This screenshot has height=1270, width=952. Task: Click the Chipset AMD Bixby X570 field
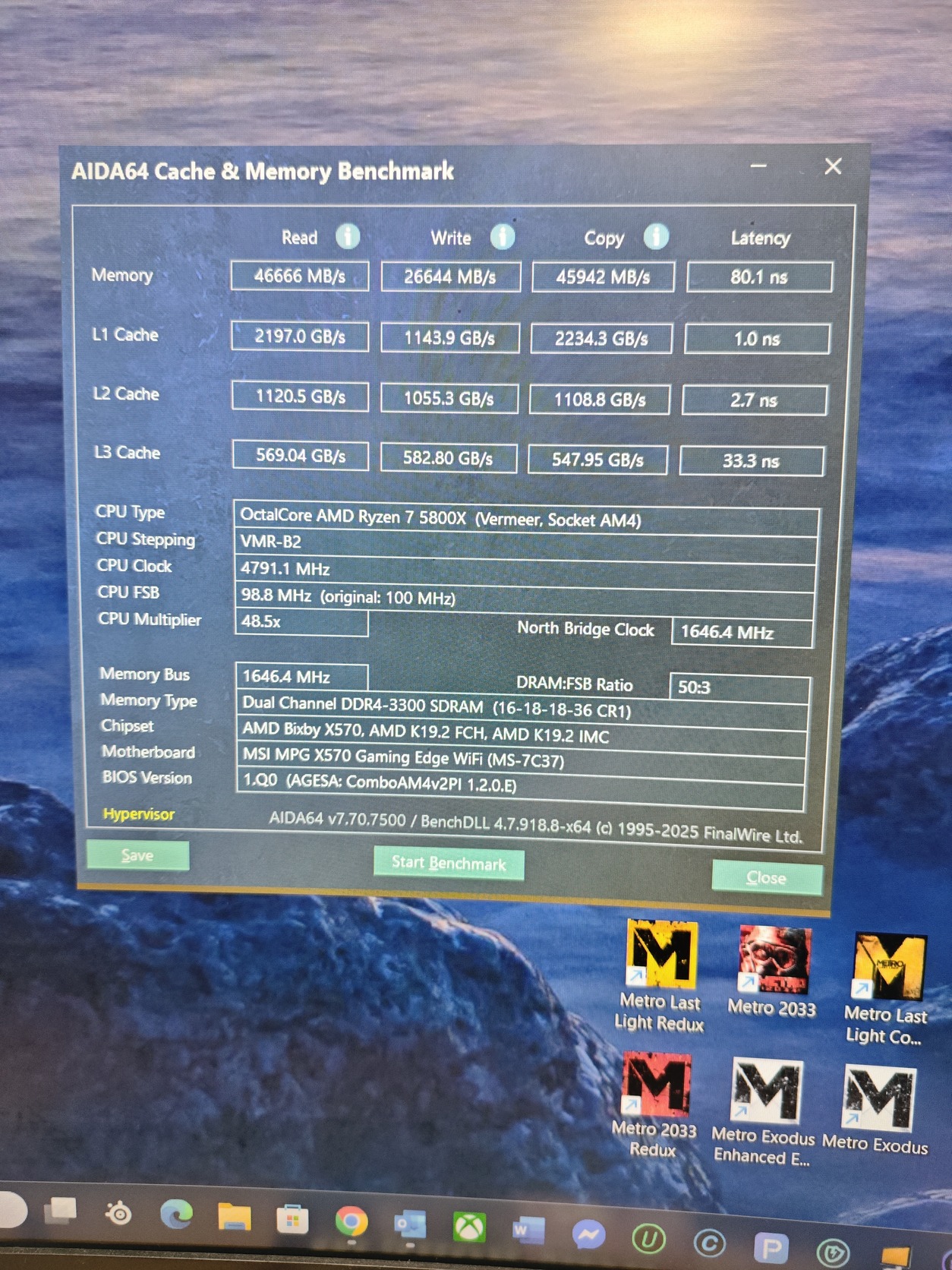(522, 733)
